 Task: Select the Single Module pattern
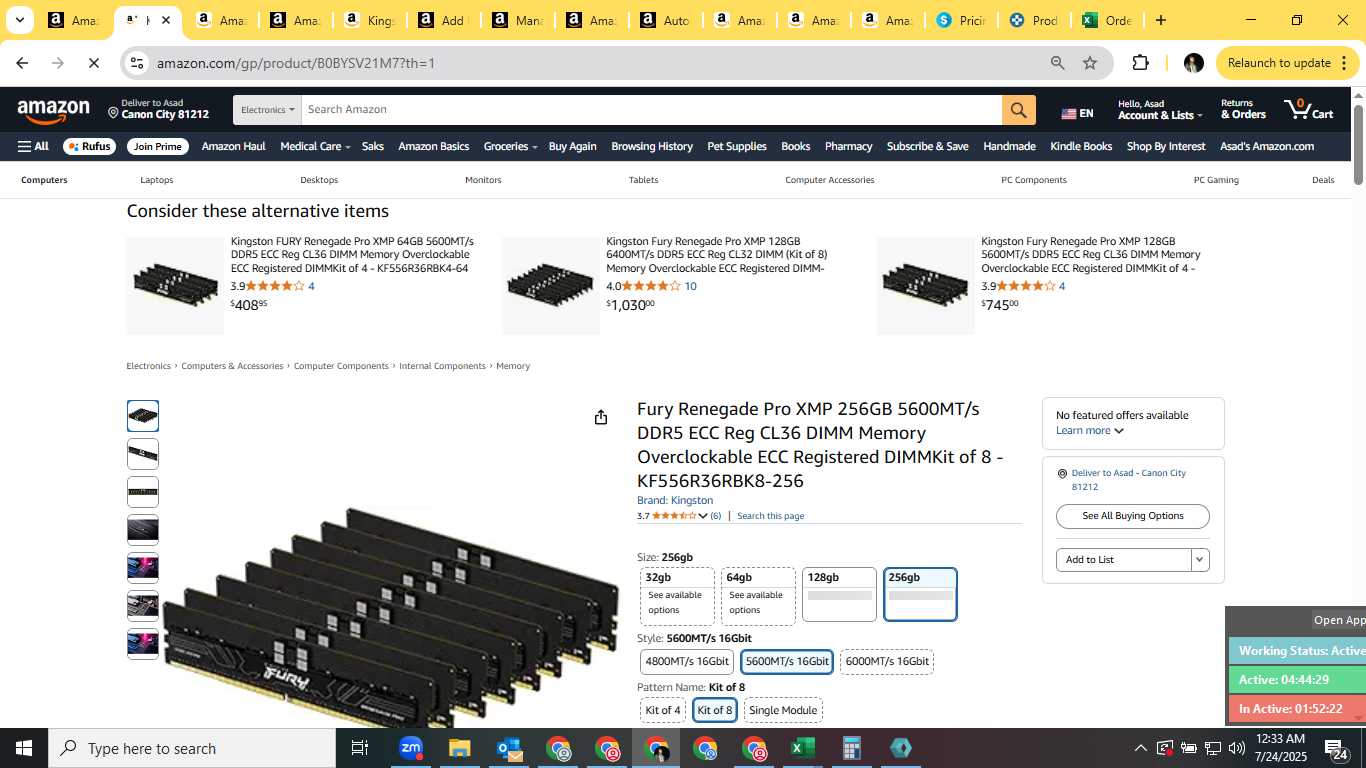(x=783, y=710)
